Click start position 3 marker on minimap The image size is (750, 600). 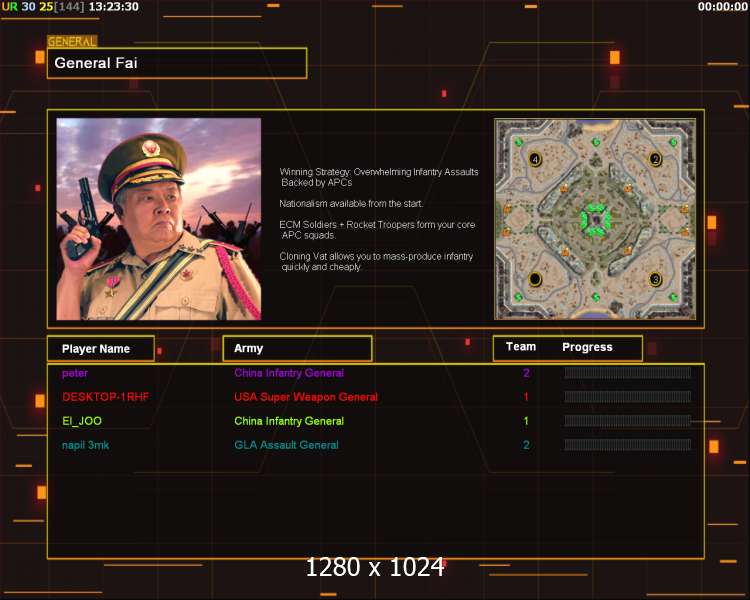655,279
